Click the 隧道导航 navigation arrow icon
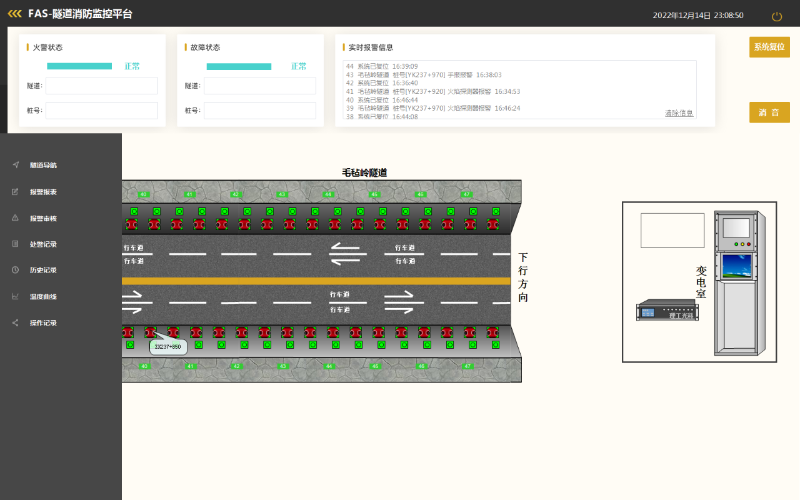The height and width of the screenshot is (500, 800). coord(15,164)
